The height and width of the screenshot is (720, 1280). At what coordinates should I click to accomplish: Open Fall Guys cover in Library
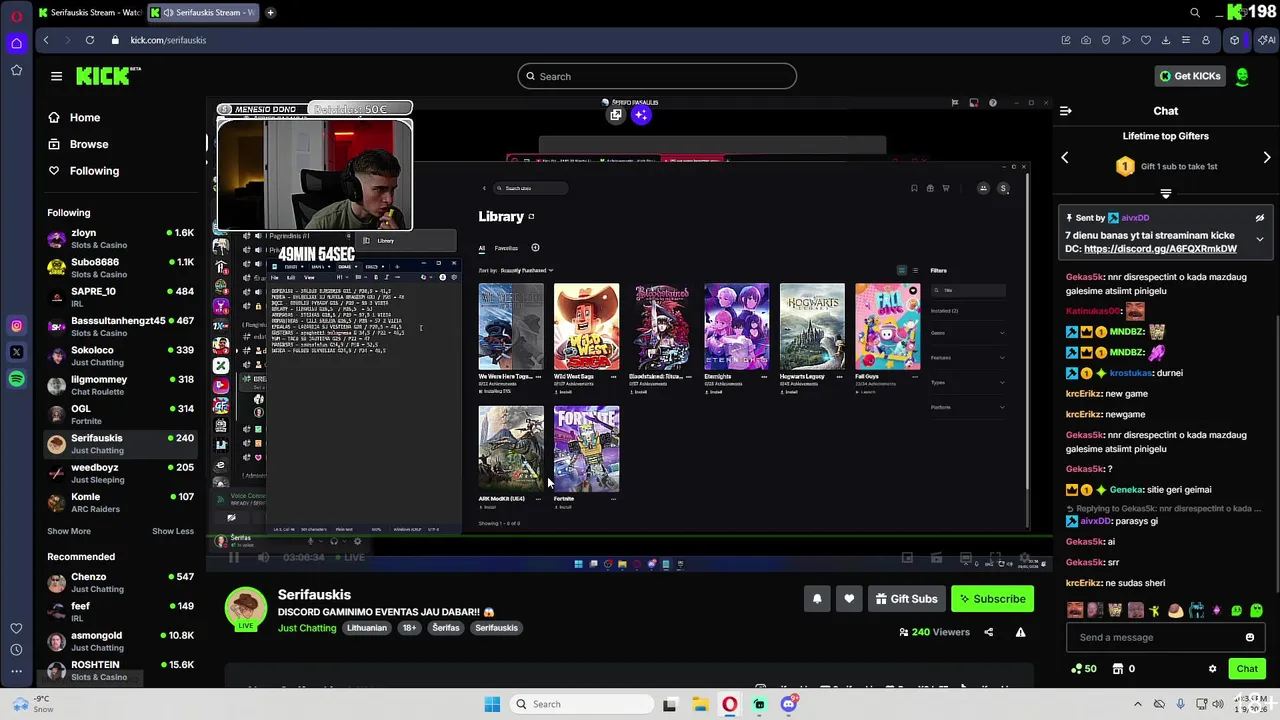[887, 327]
